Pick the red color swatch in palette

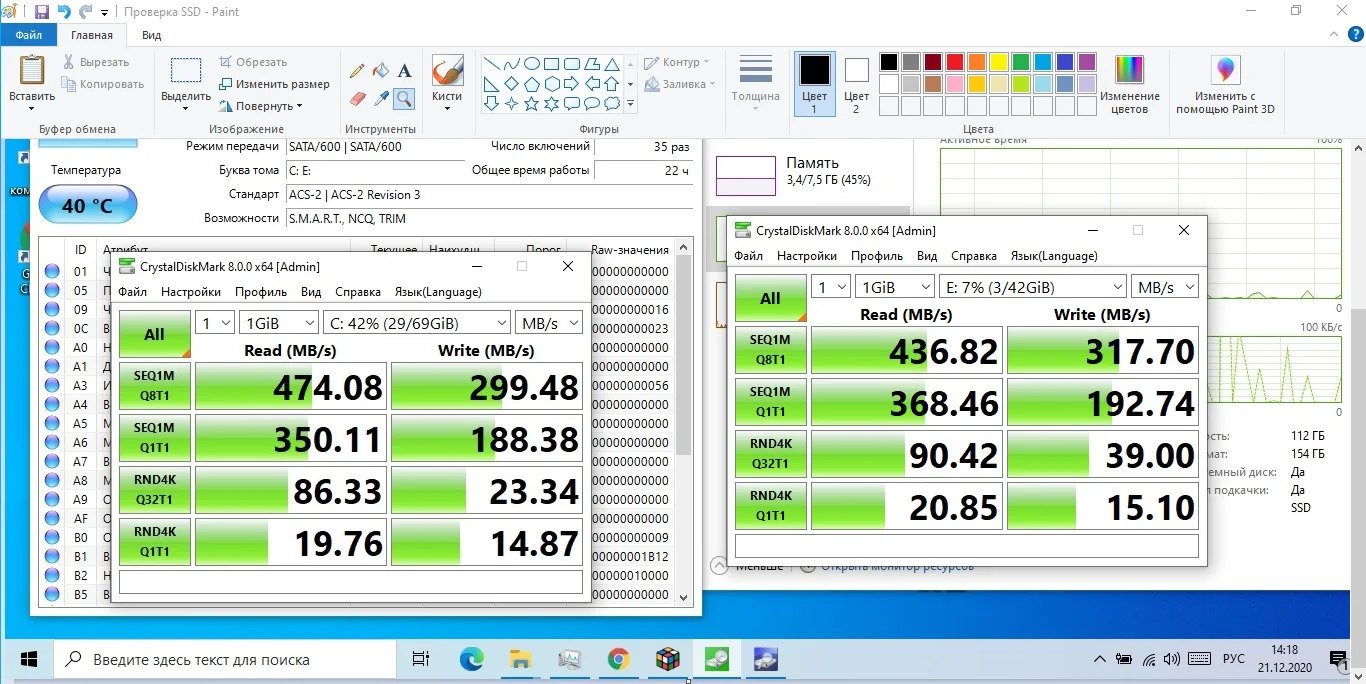coord(954,62)
